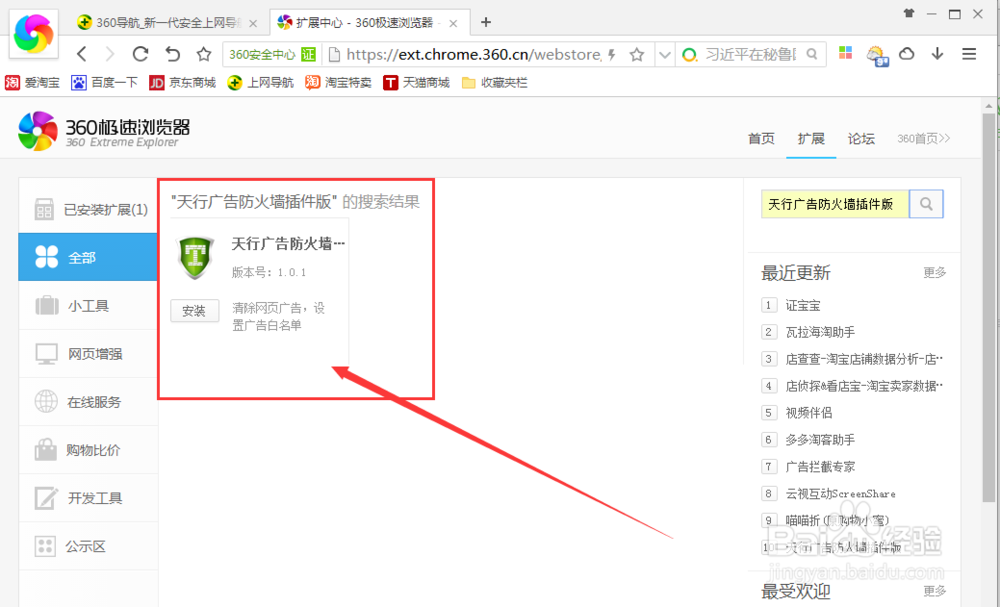Click the weather extension icon in toolbar
Image resolution: width=1000 pixels, height=607 pixels.
878,55
